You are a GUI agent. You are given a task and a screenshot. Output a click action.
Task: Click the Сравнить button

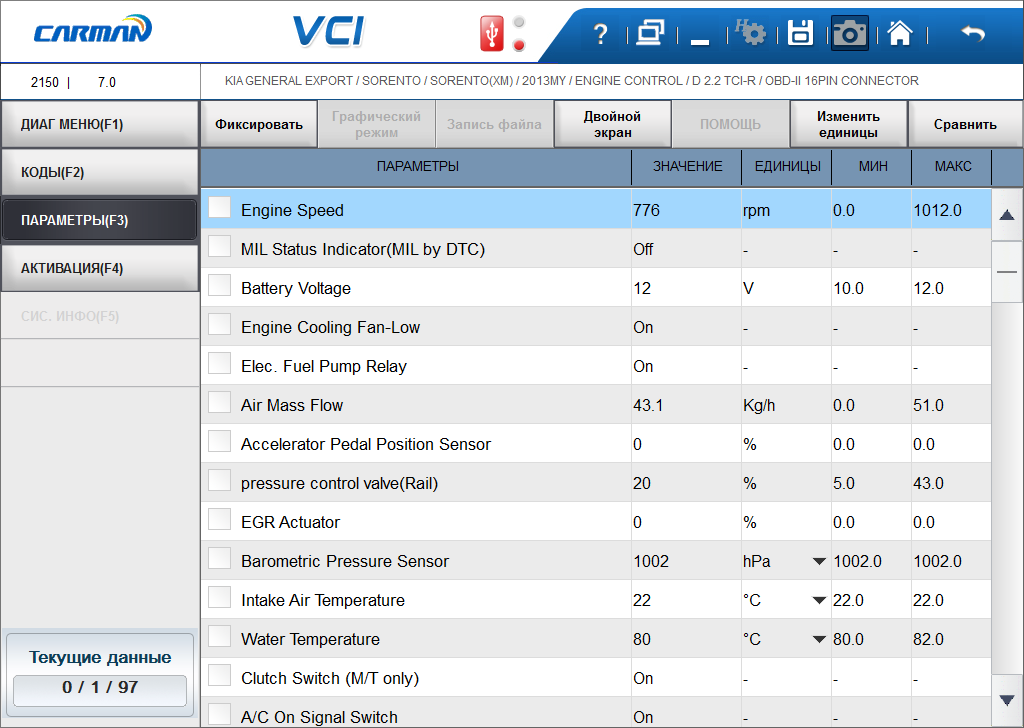click(x=965, y=124)
